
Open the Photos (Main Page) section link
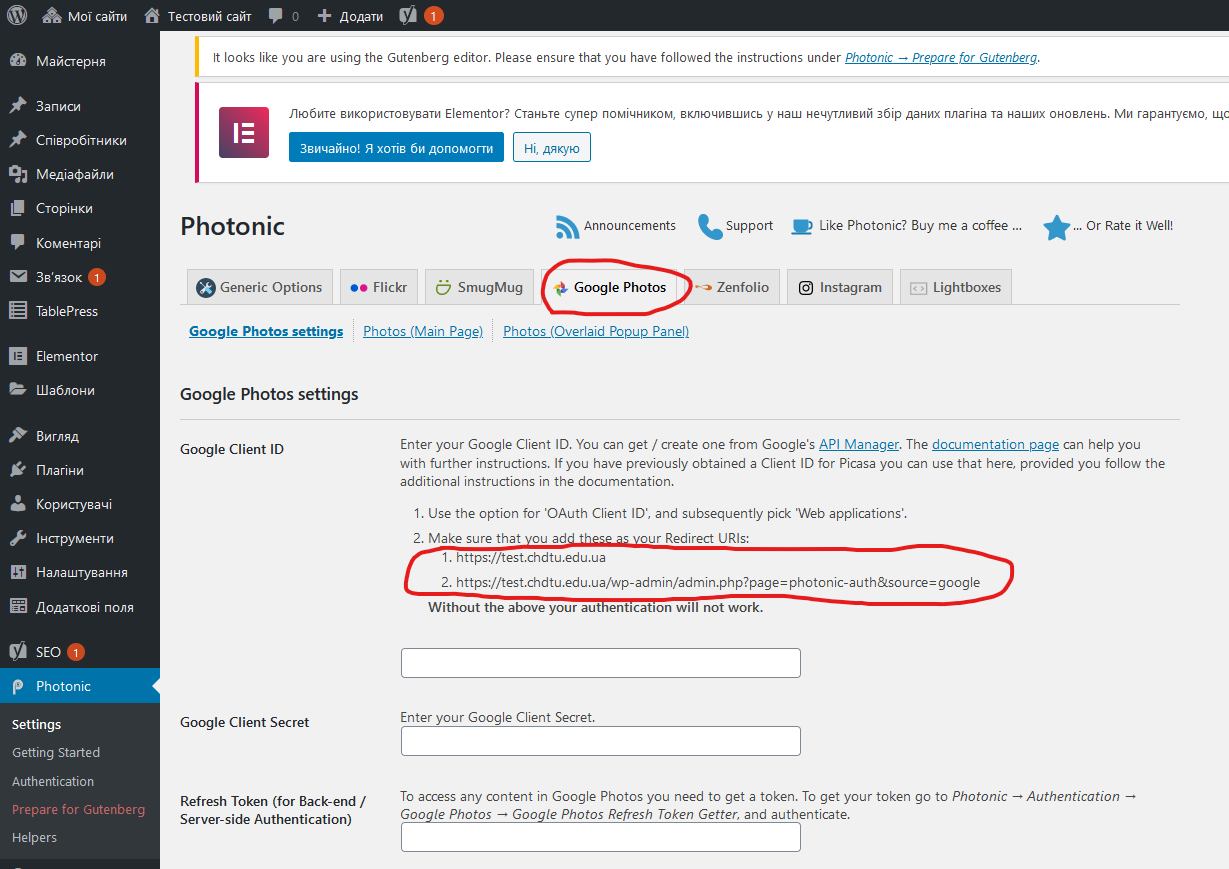[x=423, y=331]
